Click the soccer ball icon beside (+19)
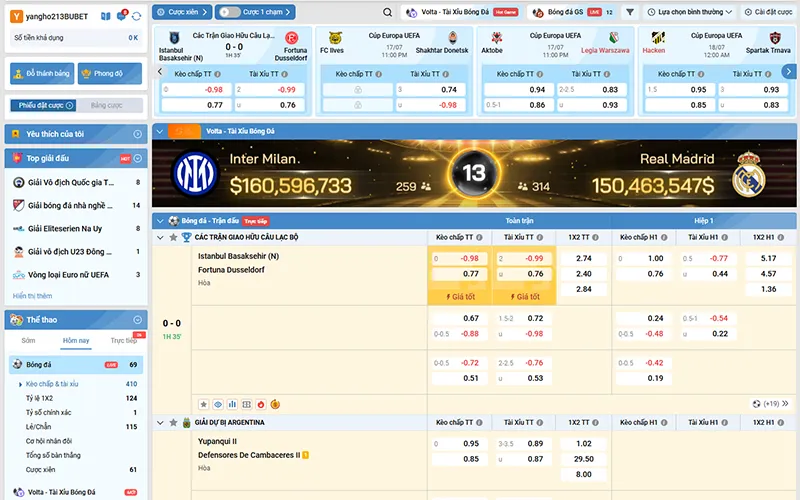 click(x=756, y=404)
